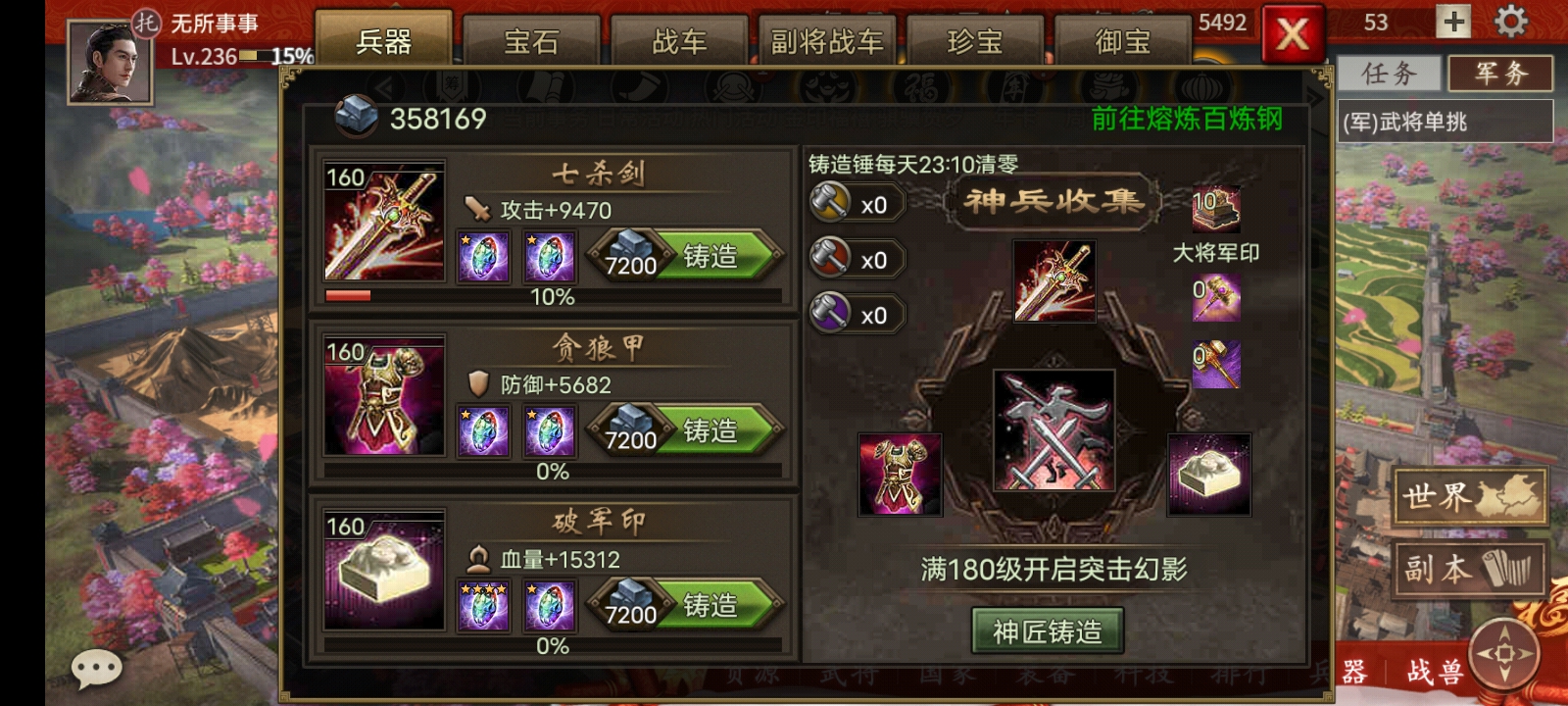This screenshot has width=1568, height=706.
Task: Close the forging panel with red X
Action: 1293,35
